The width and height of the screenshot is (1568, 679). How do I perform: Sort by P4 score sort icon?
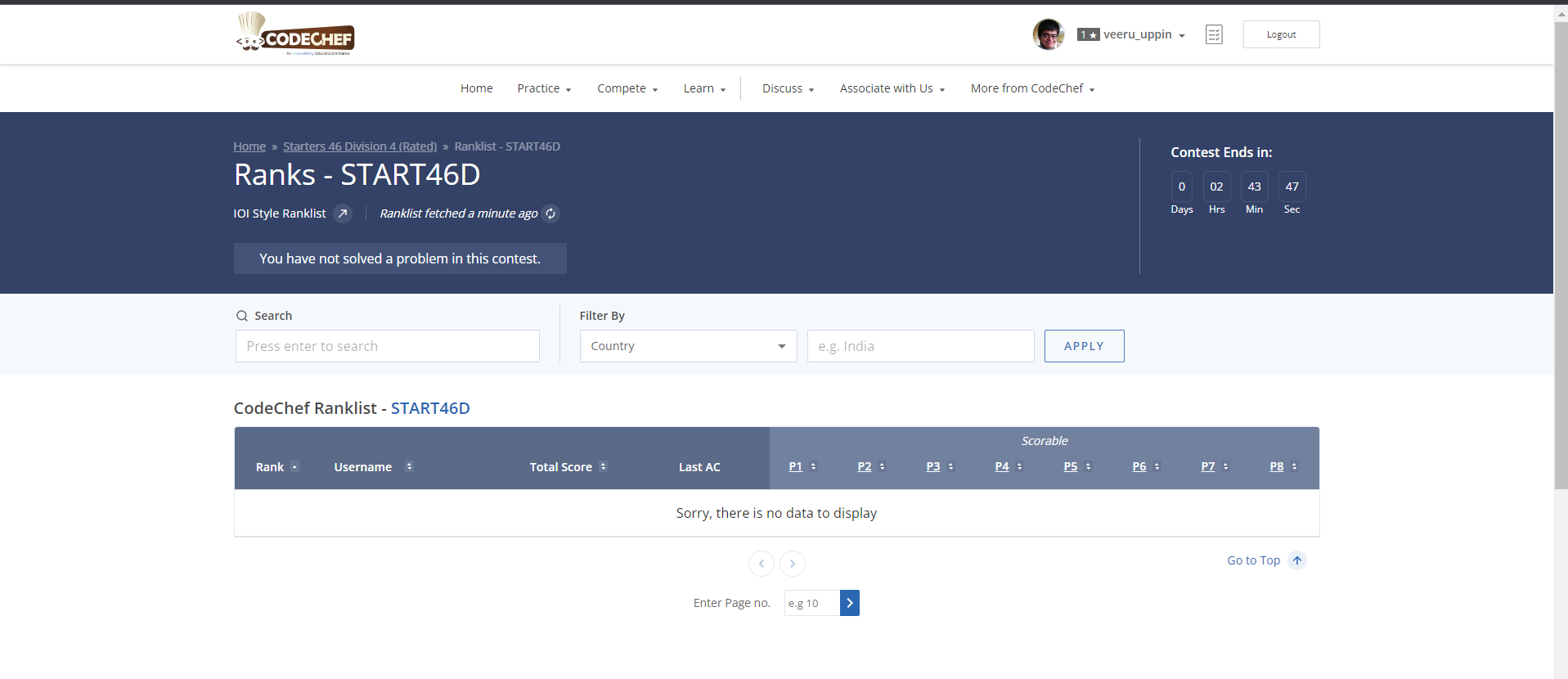(x=1019, y=466)
